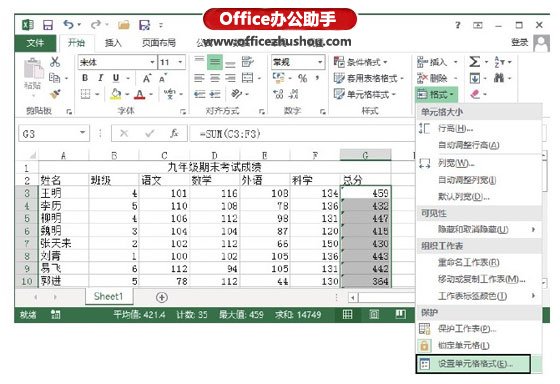Screen dimensions: 560x384
Task: Choose Row Height from Format menu
Action: pos(479,129)
